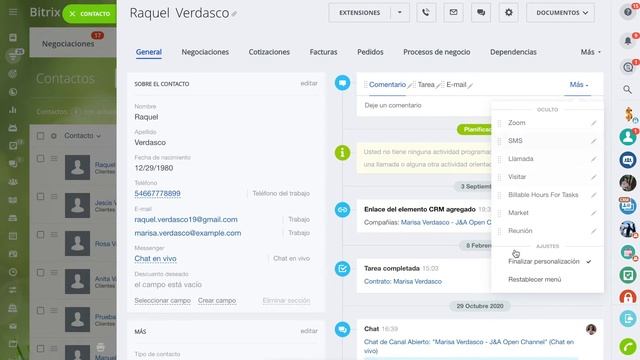The height and width of the screenshot is (360, 640).
Task: Click the green CONTACTO close button
Action: [x=89, y=13]
